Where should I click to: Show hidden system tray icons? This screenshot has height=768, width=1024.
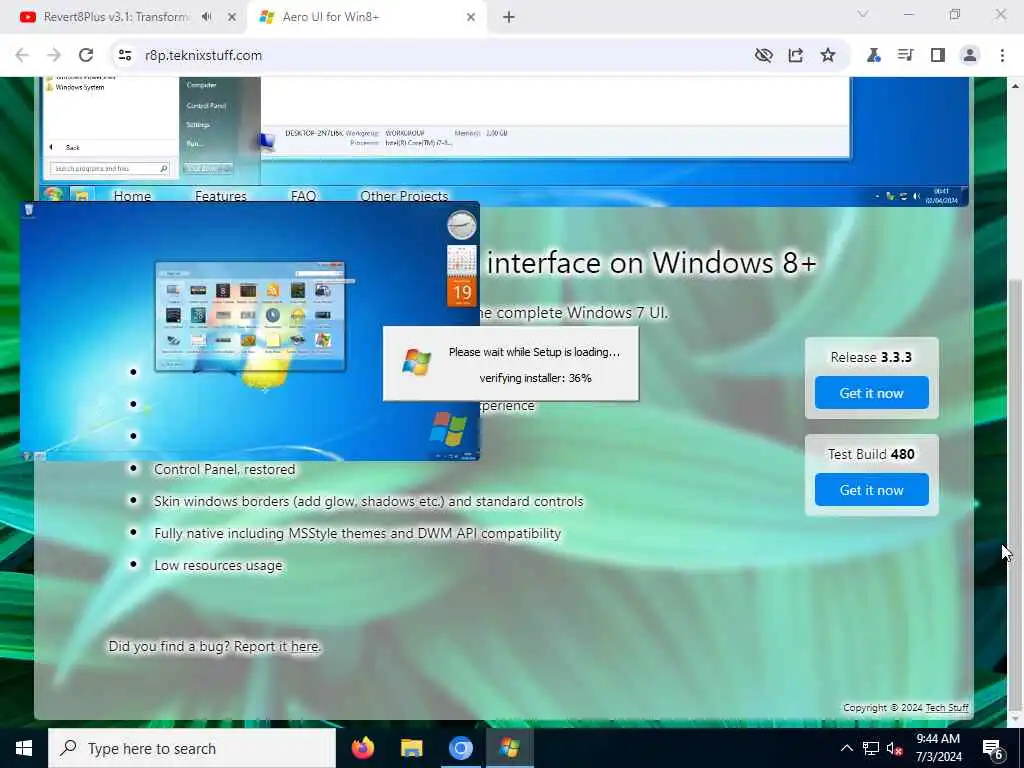(x=846, y=748)
